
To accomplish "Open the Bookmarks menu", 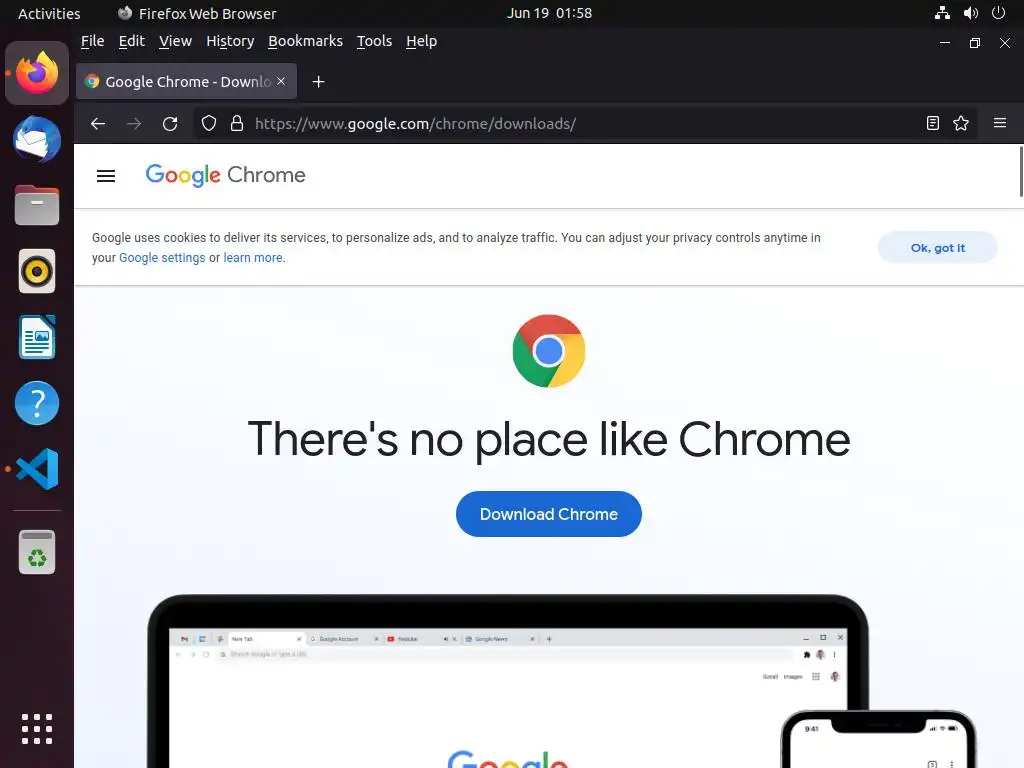I will click(305, 41).
